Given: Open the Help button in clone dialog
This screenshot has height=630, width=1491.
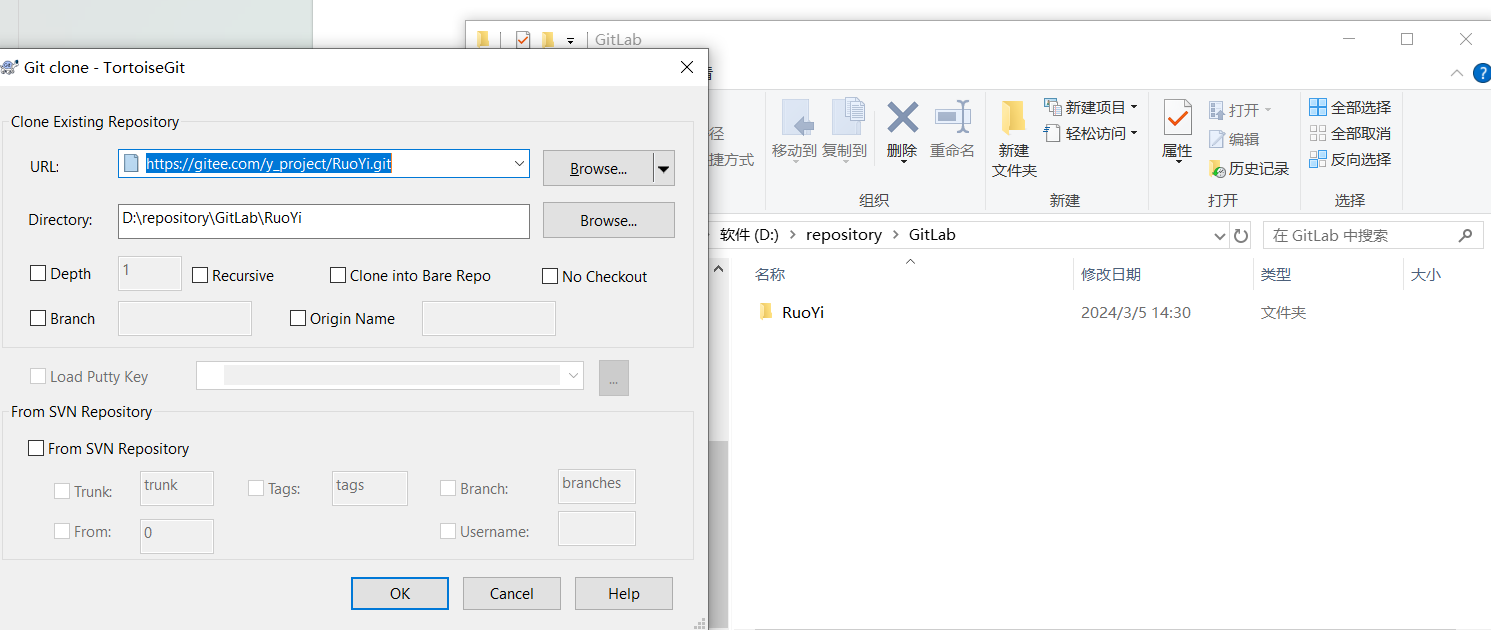Looking at the screenshot, I should (x=624, y=593).
